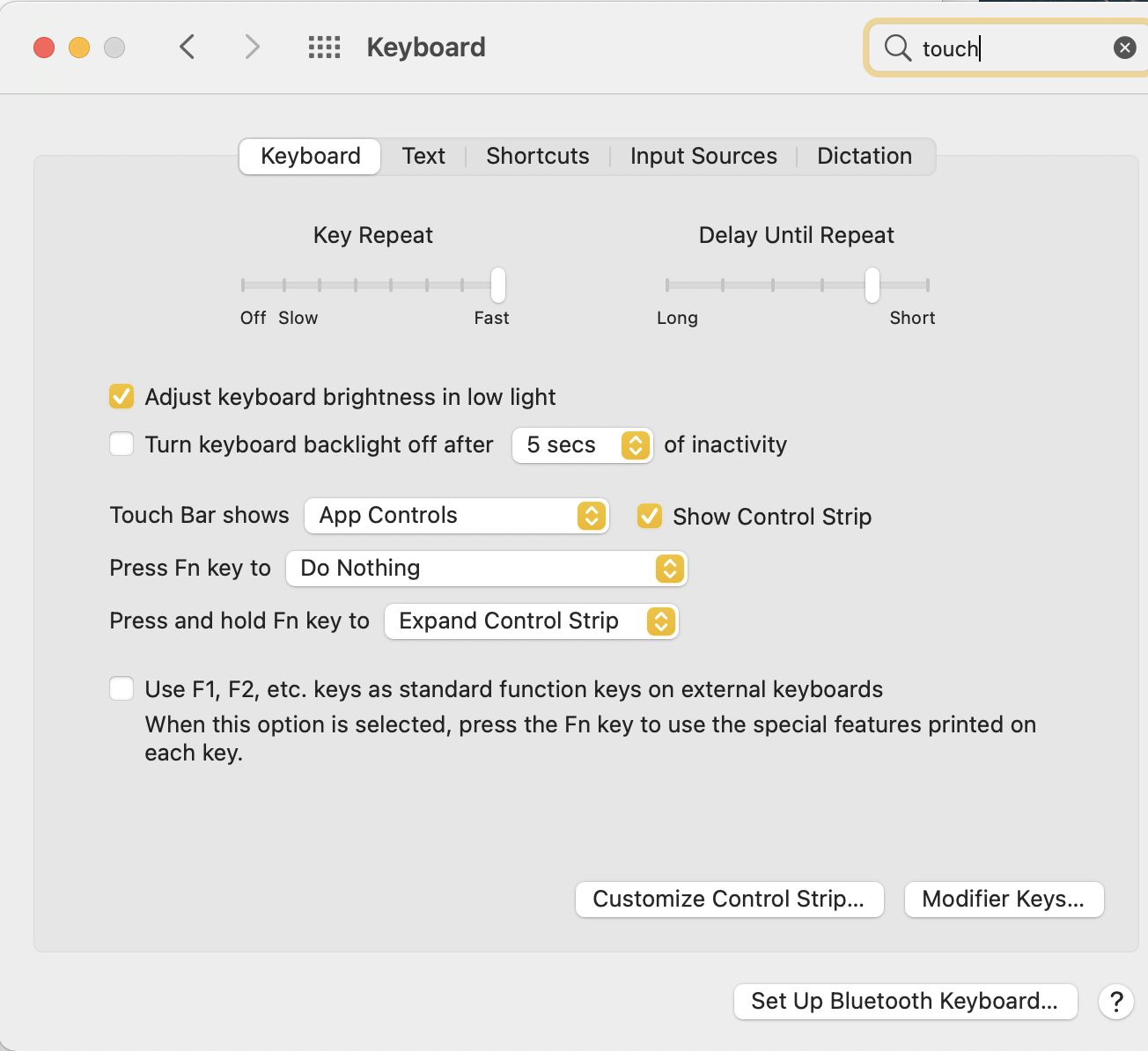Open Touch Bar shows dropdown

tap(456, 516)
